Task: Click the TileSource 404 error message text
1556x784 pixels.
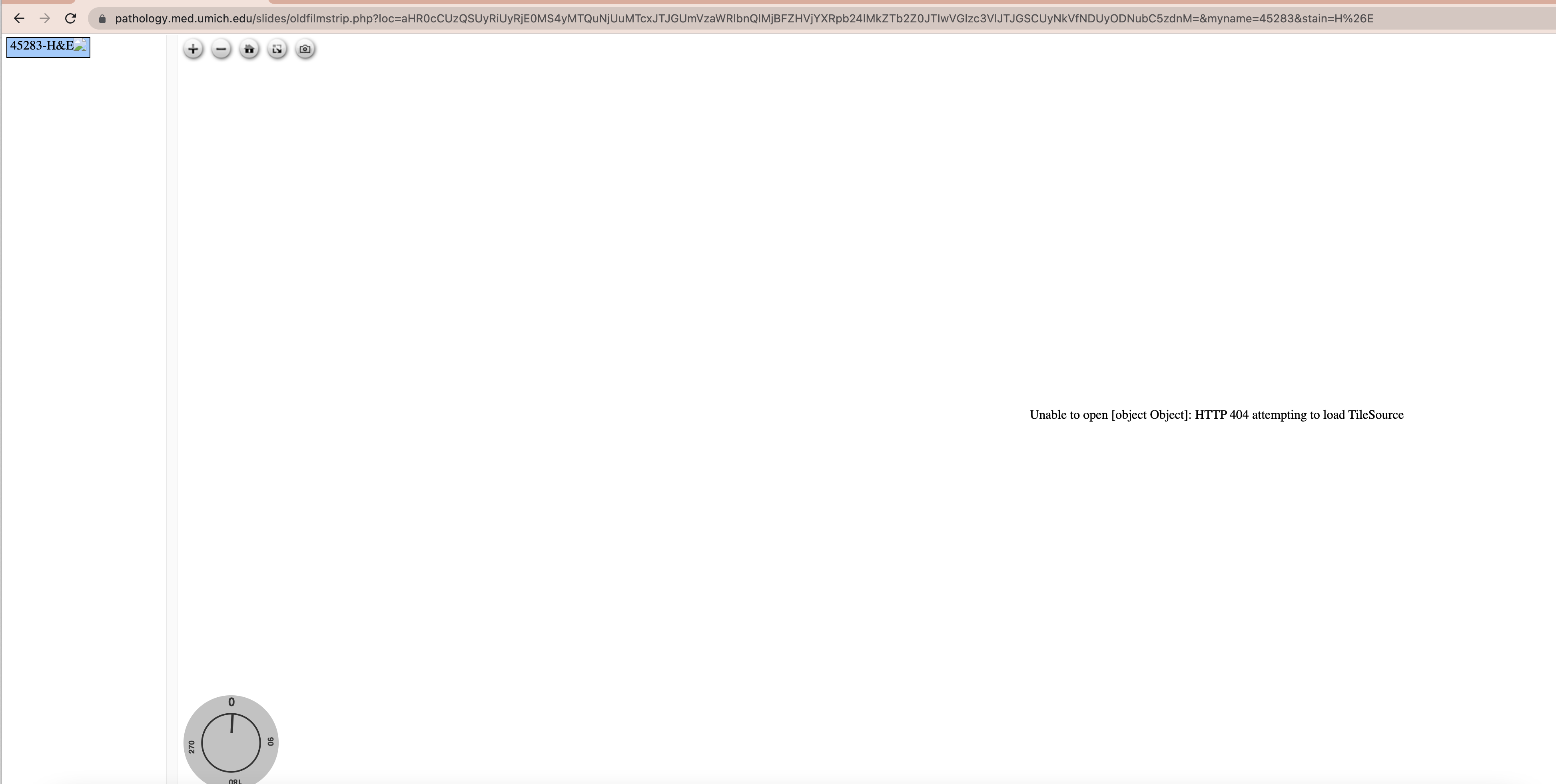Action: tap(1217, 415)
